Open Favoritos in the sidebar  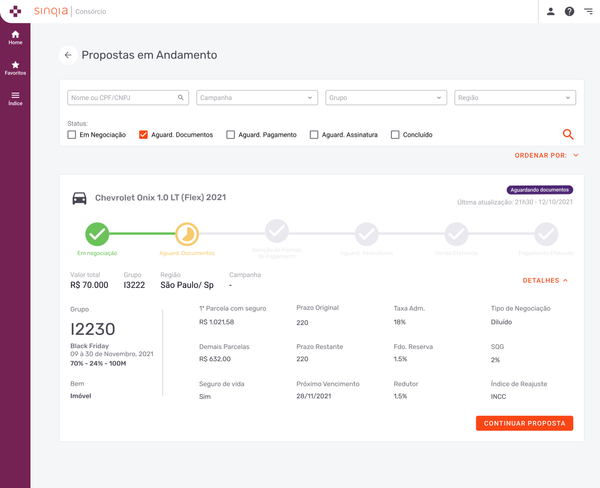click(x=15, y=68)
